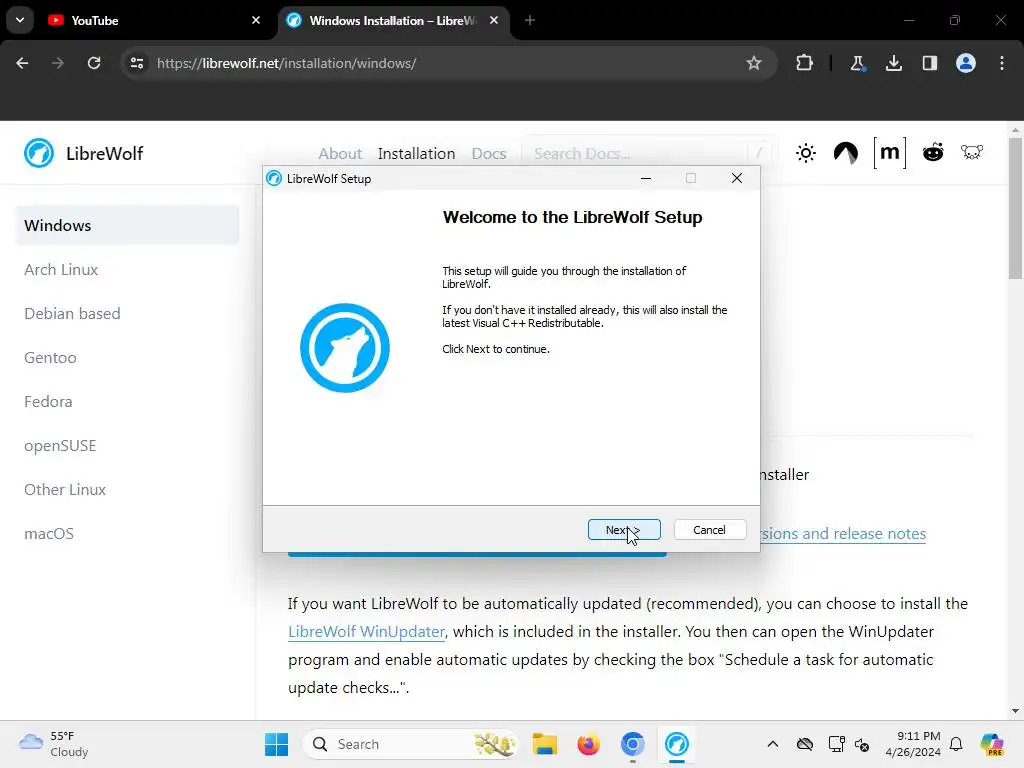Select Arch Linux in the sidebar
Image resolution: width=1024 pixels, height=768 pixels.
(61, 269)
